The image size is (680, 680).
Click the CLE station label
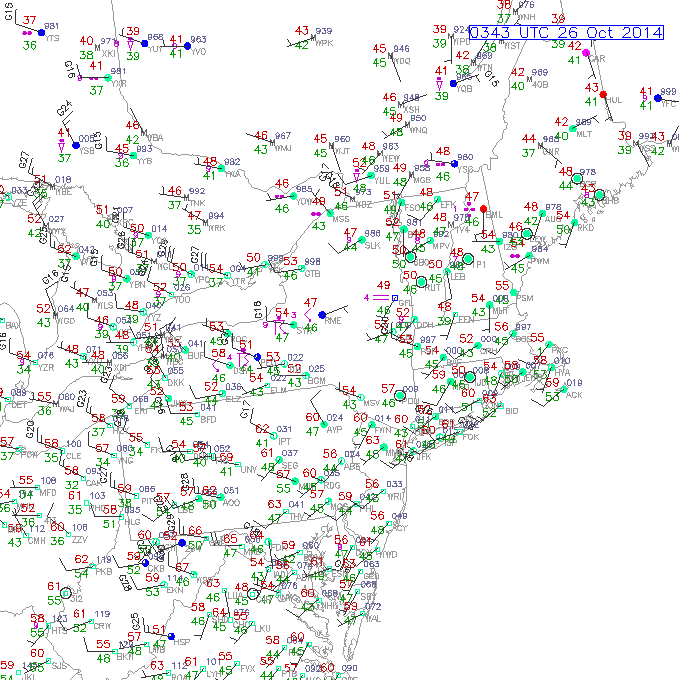74,456
